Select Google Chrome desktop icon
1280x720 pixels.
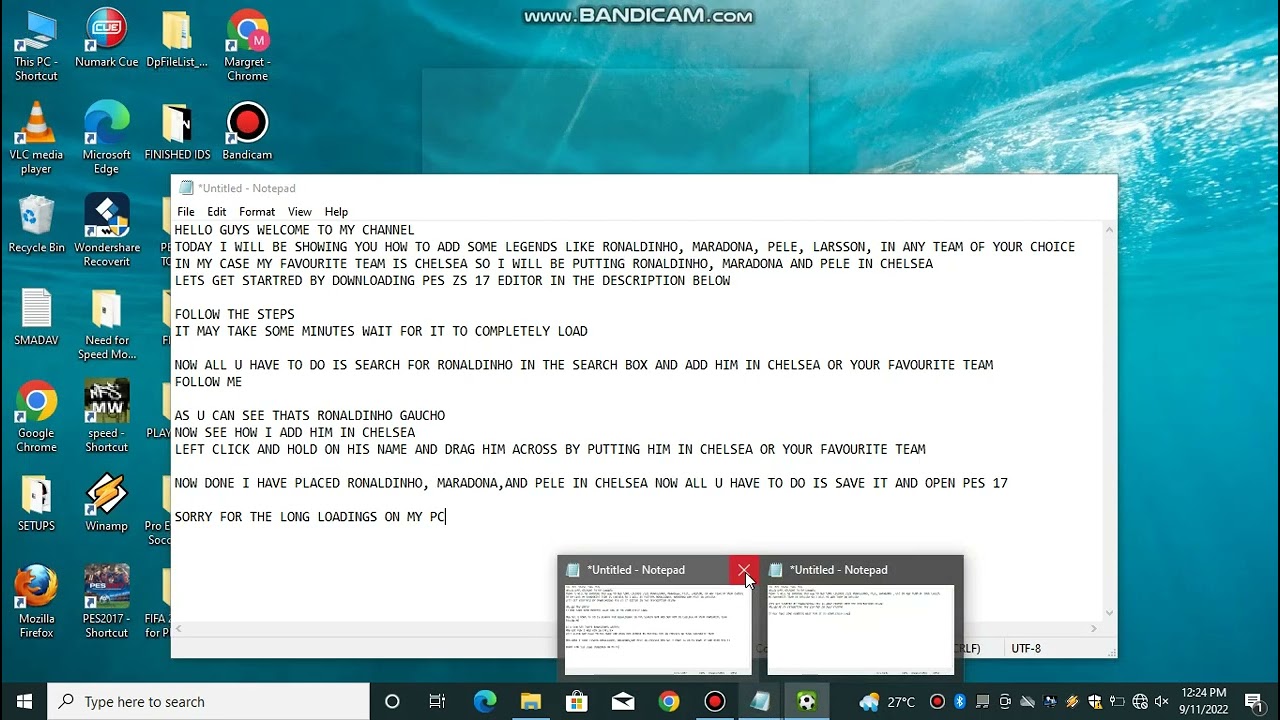click(36, 416)
